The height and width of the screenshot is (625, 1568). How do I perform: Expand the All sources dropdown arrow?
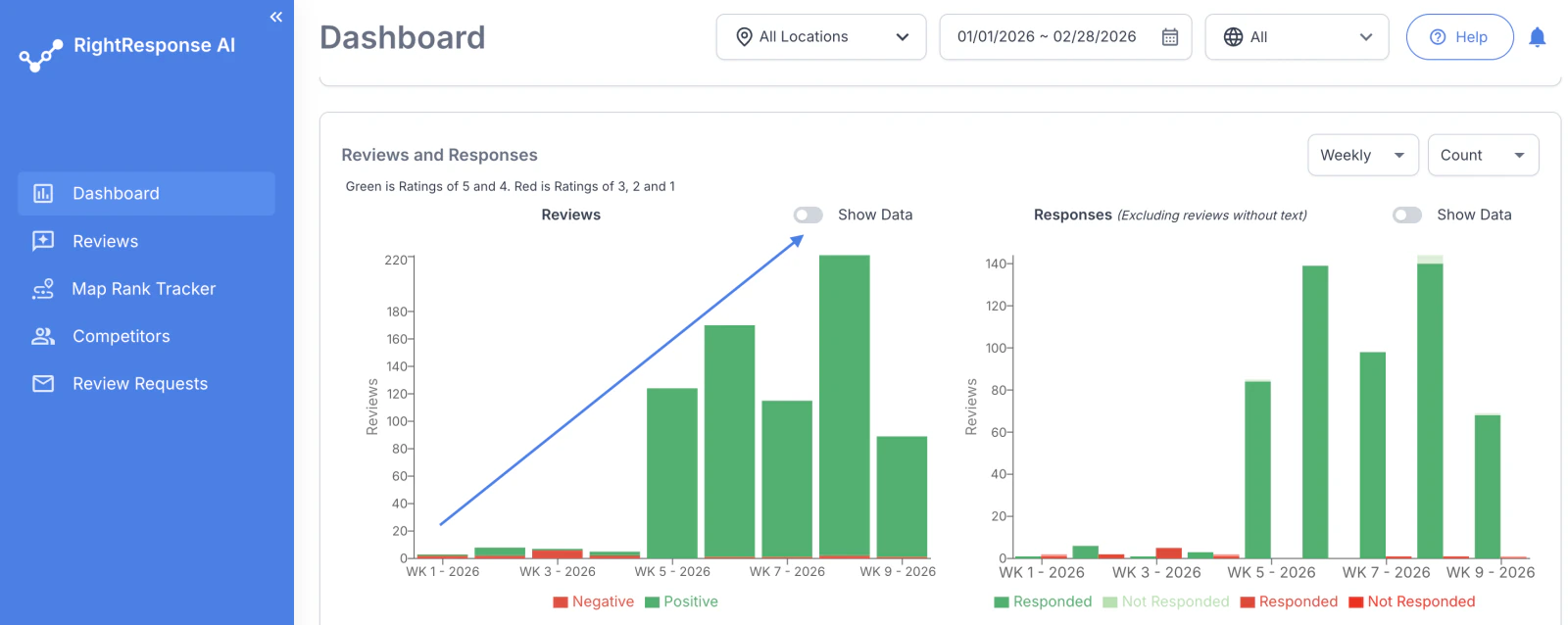point(1366,37)
